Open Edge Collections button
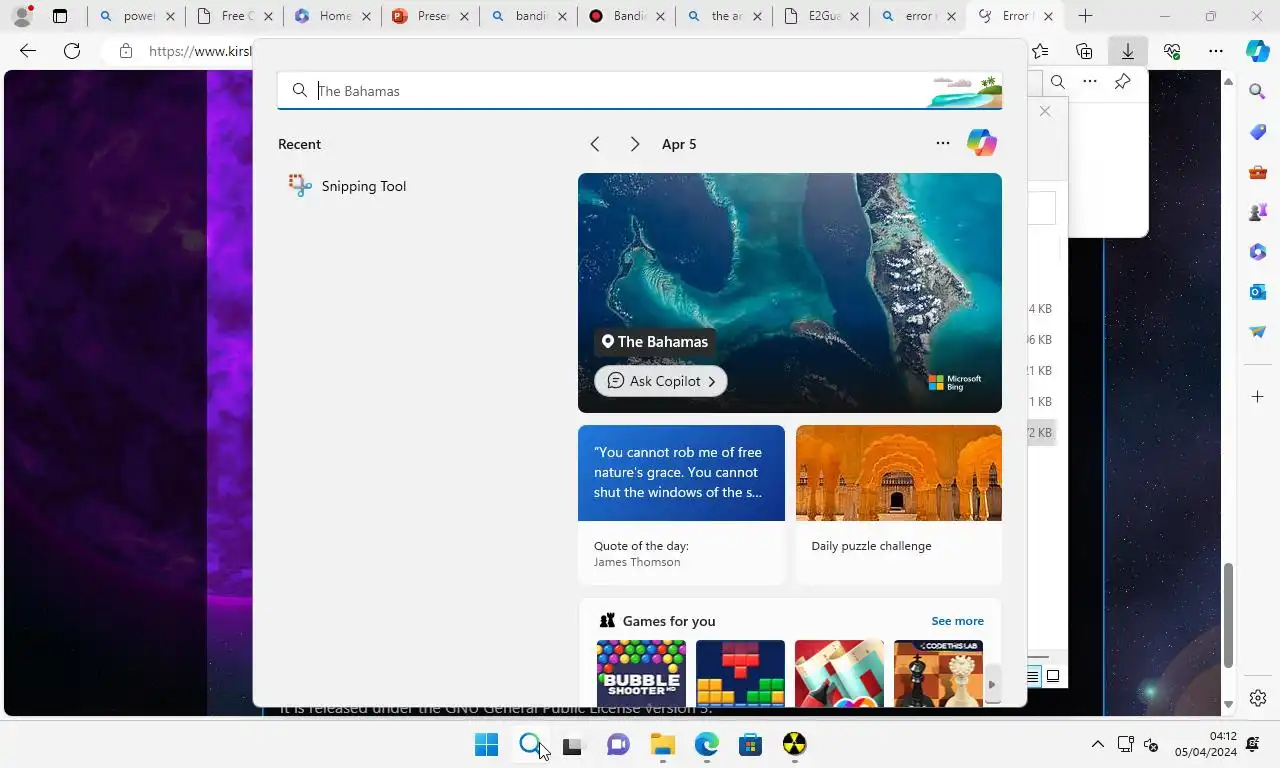 pos(1084,51)
